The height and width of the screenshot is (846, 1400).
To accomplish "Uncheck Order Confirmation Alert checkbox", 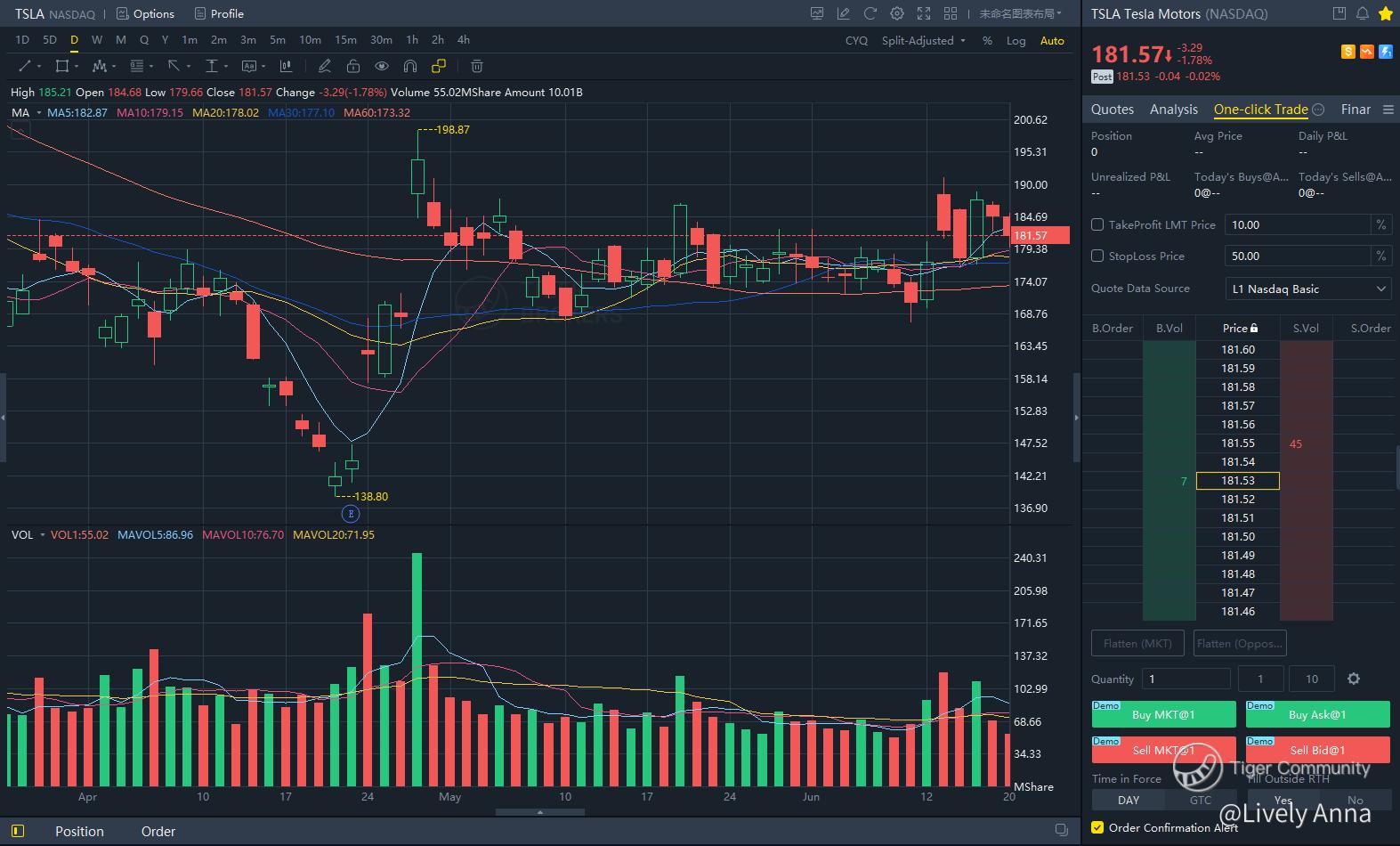I will [1097, 827].
